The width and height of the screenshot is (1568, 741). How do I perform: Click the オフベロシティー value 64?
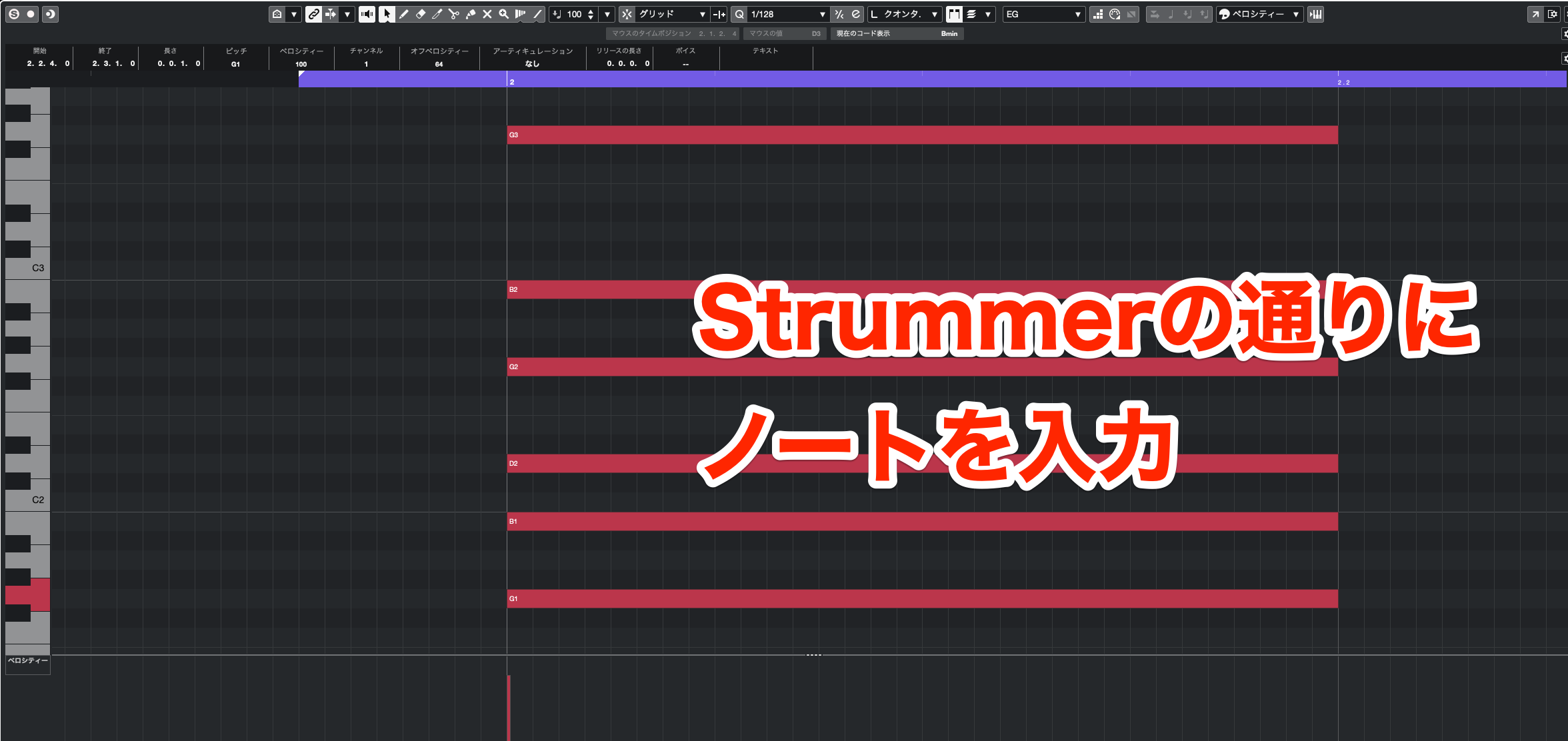439,64
